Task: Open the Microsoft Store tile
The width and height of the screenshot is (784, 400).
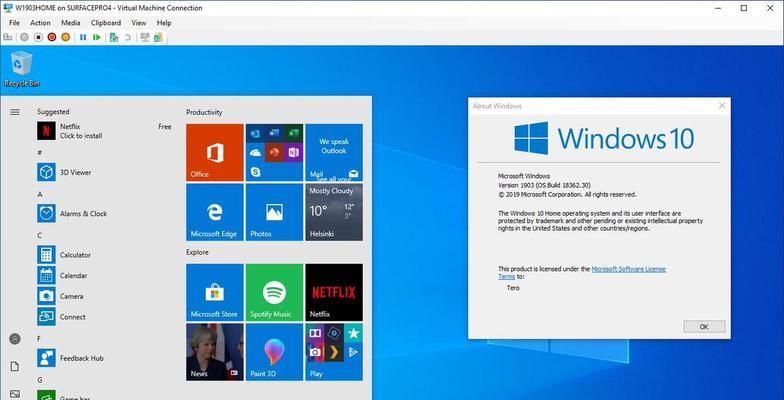Action: (215, 292)
